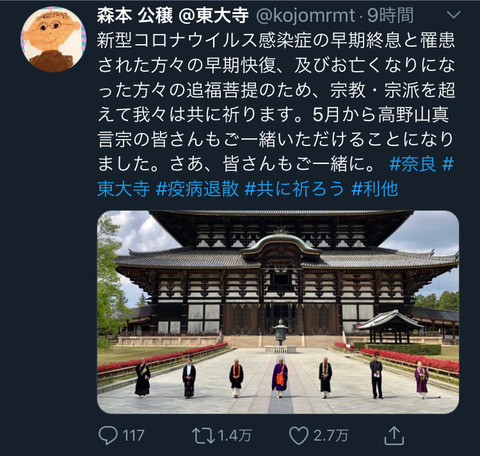
Task: Visit the #利他 hashtag link
Action: pos(375,189)
